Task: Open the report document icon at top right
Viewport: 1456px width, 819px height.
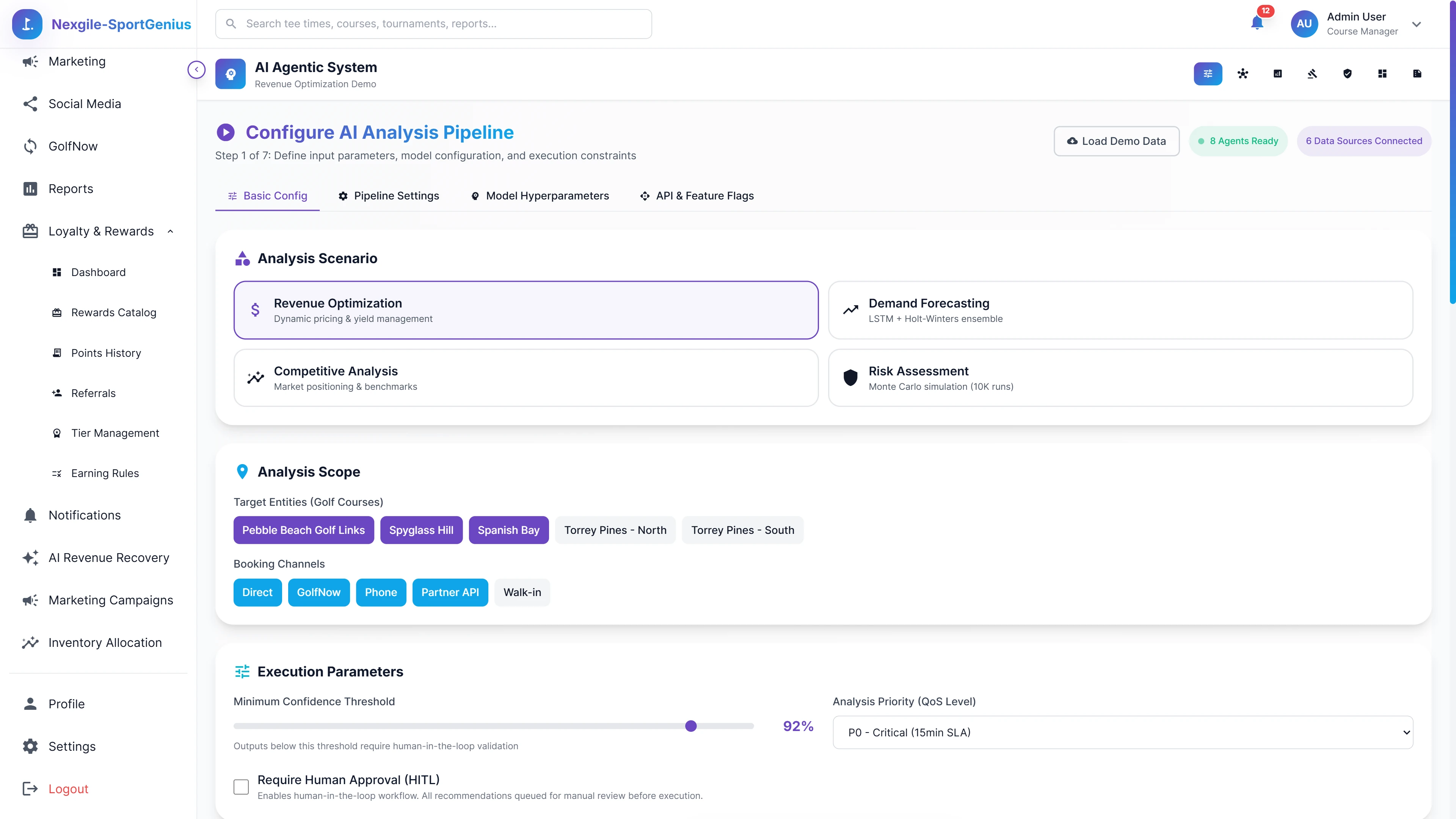Action: tap(1417, 74)
